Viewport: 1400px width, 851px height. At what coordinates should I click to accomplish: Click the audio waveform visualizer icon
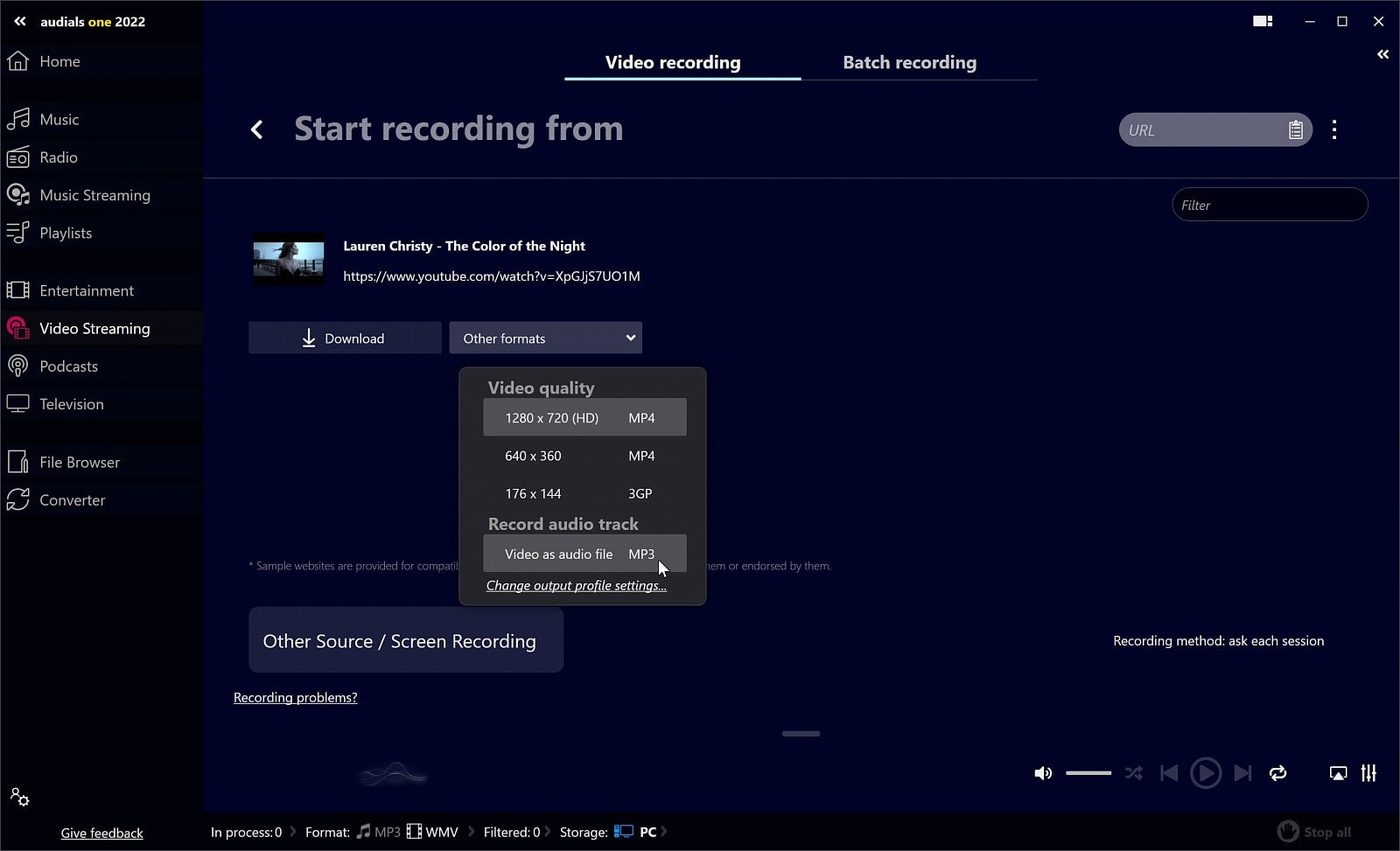pos(393,773)
